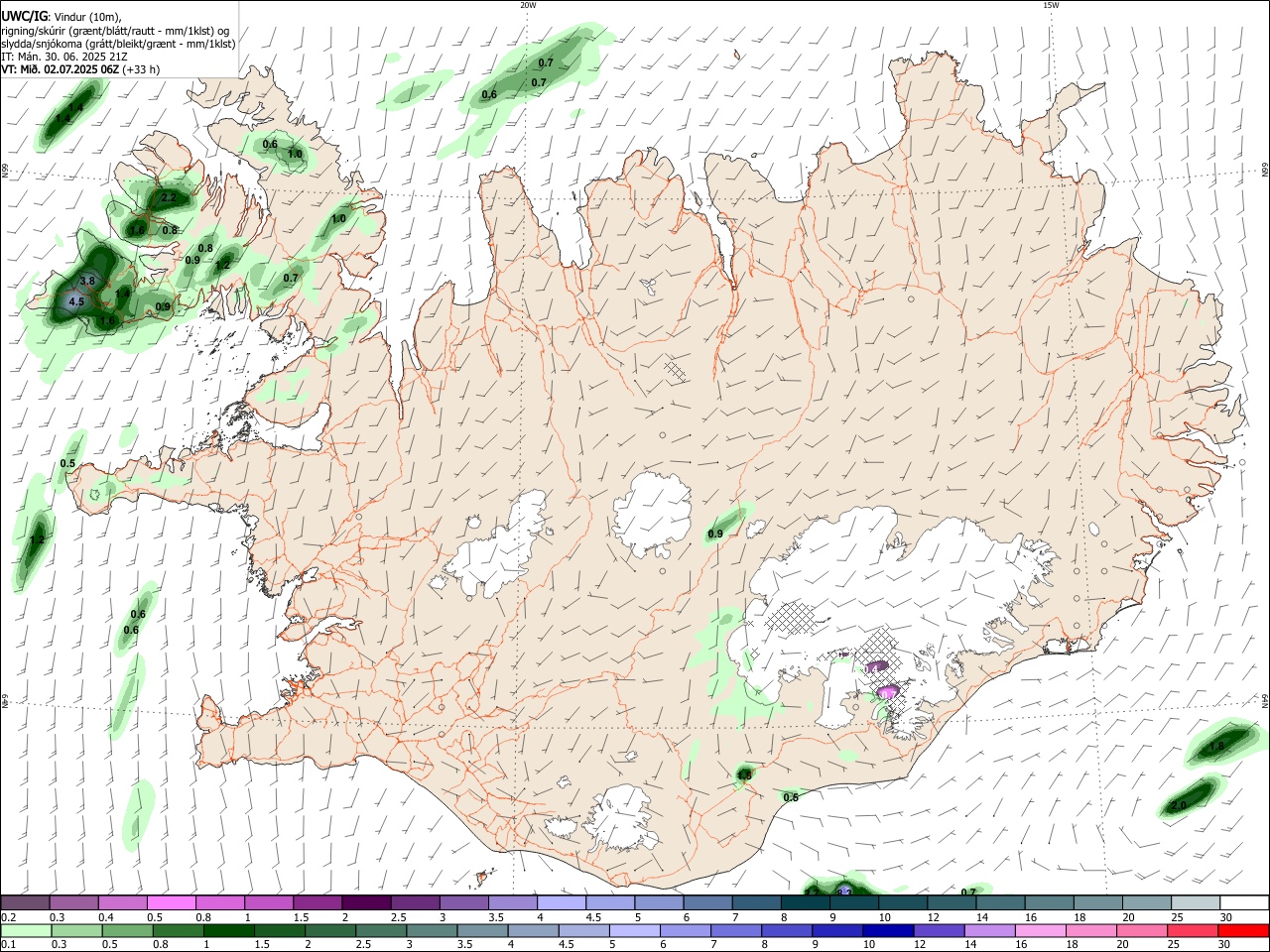Click red bottom-row swatch labeled 25
Image resolution: width=1270 pixels, height=952 pixels.
(1191, 931)
